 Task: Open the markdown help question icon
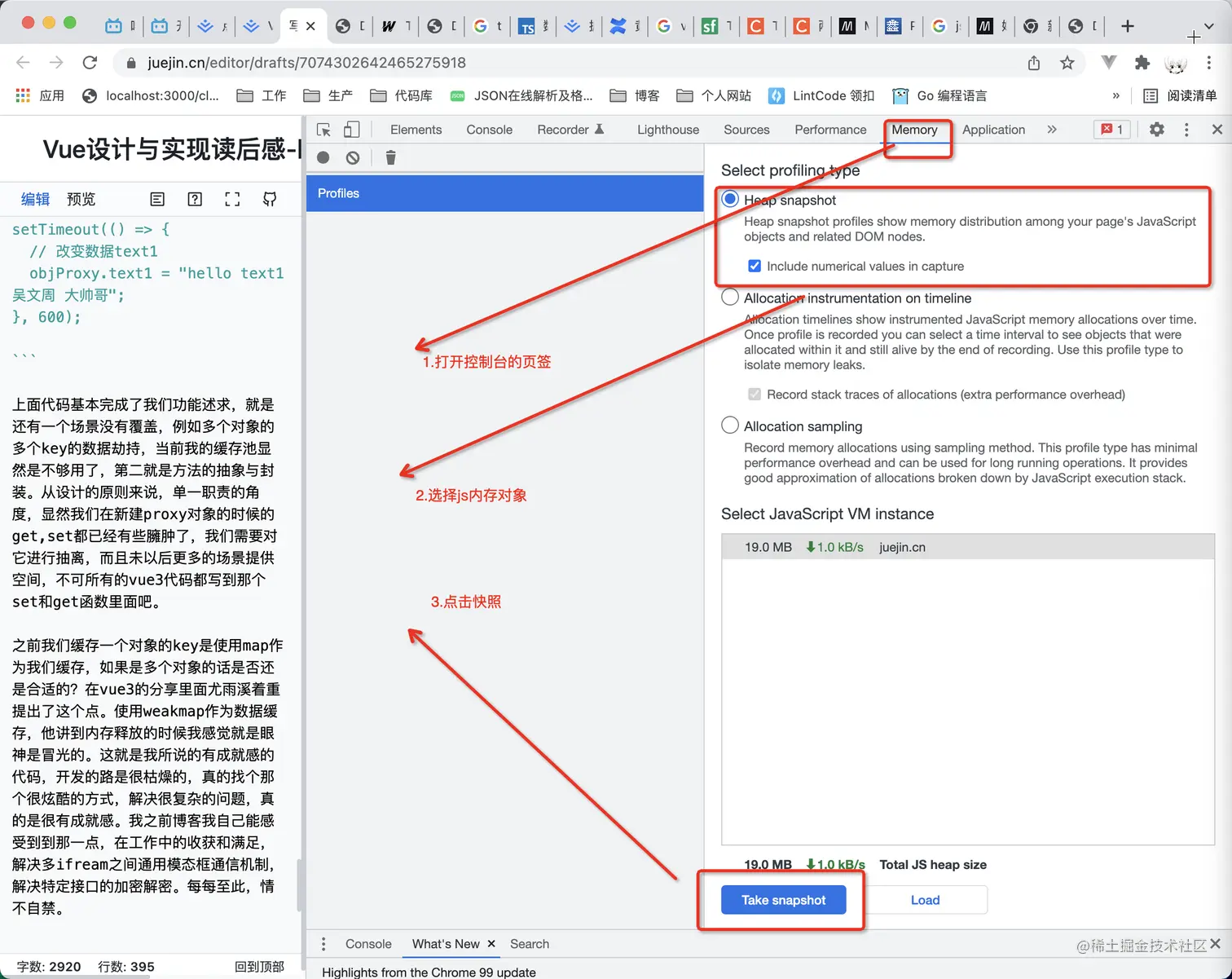(x=195, y=199)
